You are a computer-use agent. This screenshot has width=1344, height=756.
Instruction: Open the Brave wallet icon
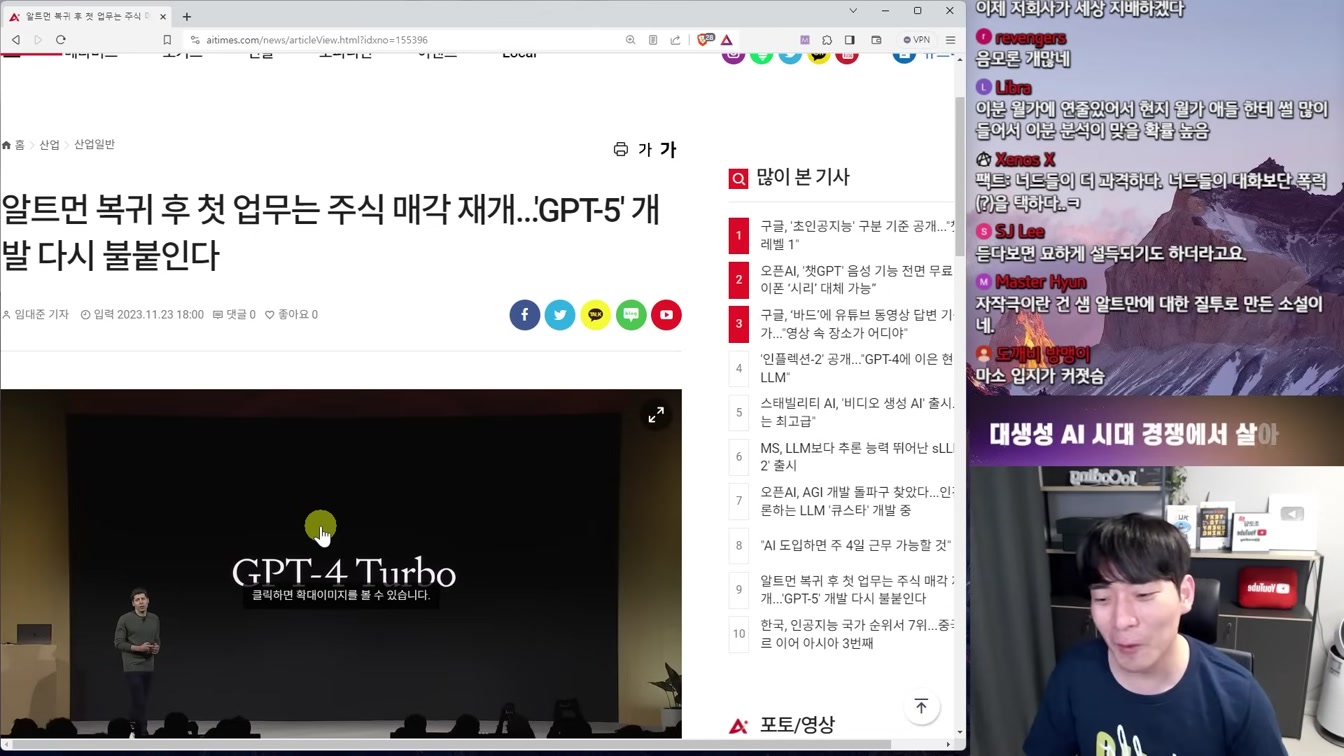[876, 40]
